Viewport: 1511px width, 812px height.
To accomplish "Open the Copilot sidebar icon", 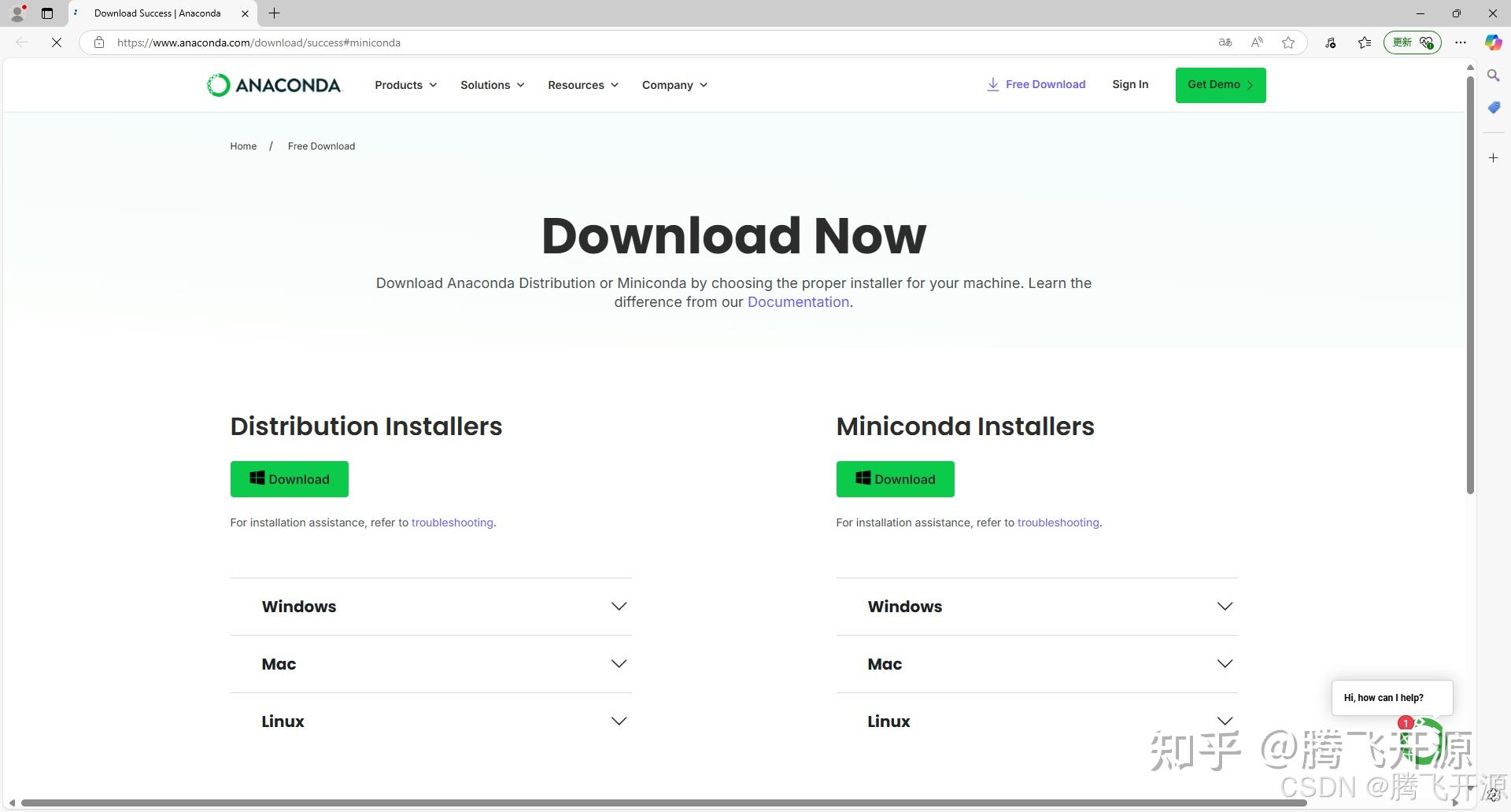I will (x=1493, y=42).
